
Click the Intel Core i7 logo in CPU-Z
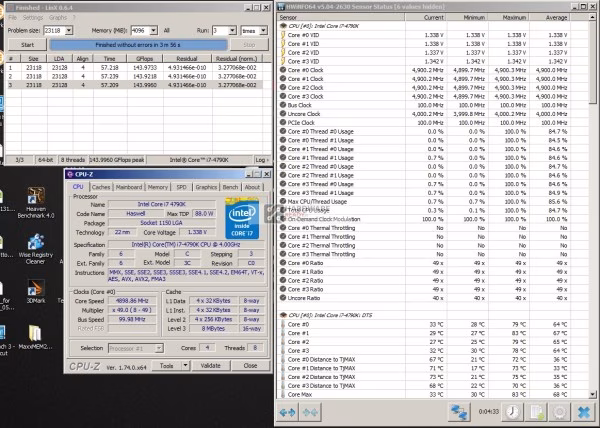(242, 218)
